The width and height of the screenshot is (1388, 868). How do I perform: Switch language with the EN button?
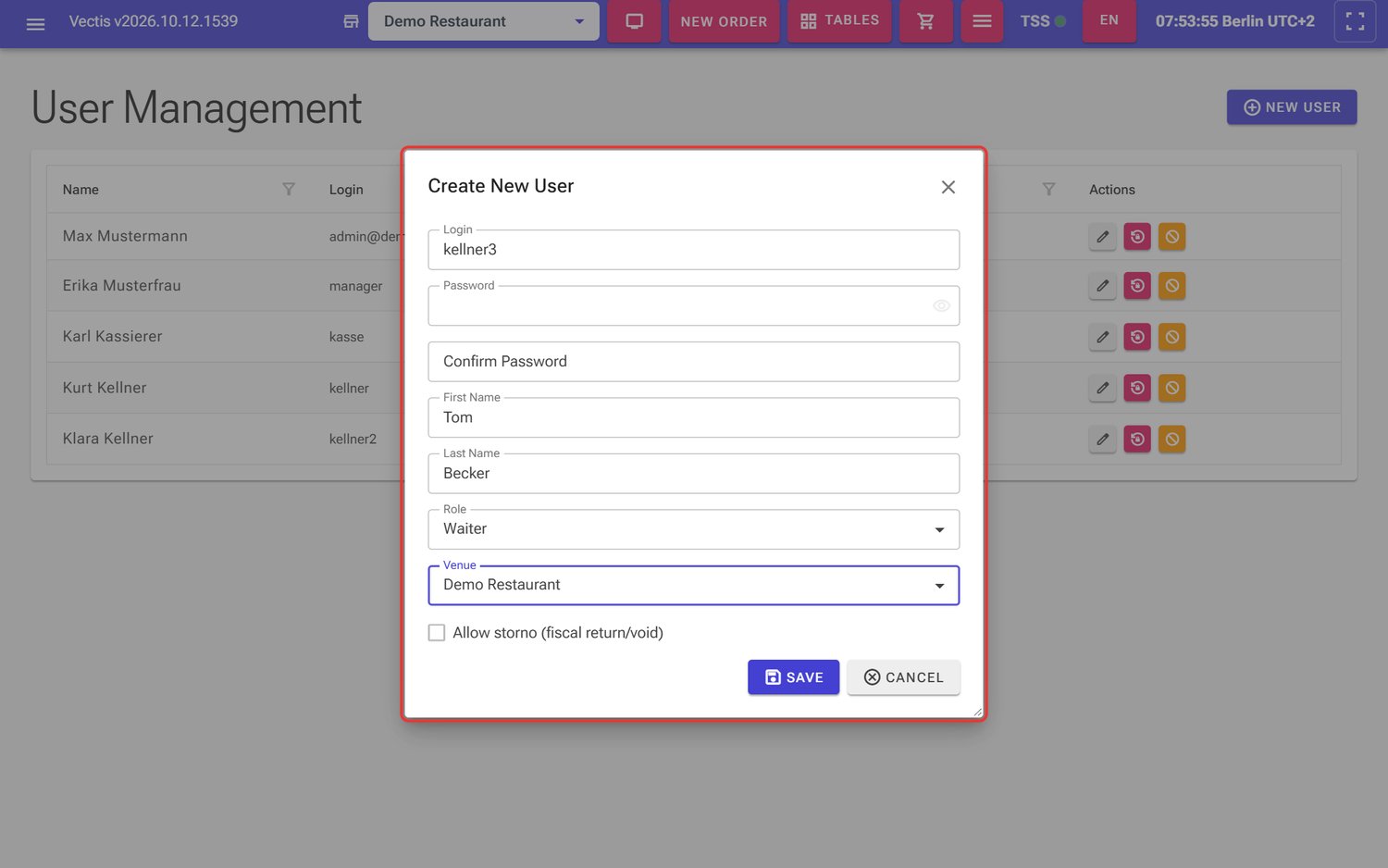click(1109, 20)
